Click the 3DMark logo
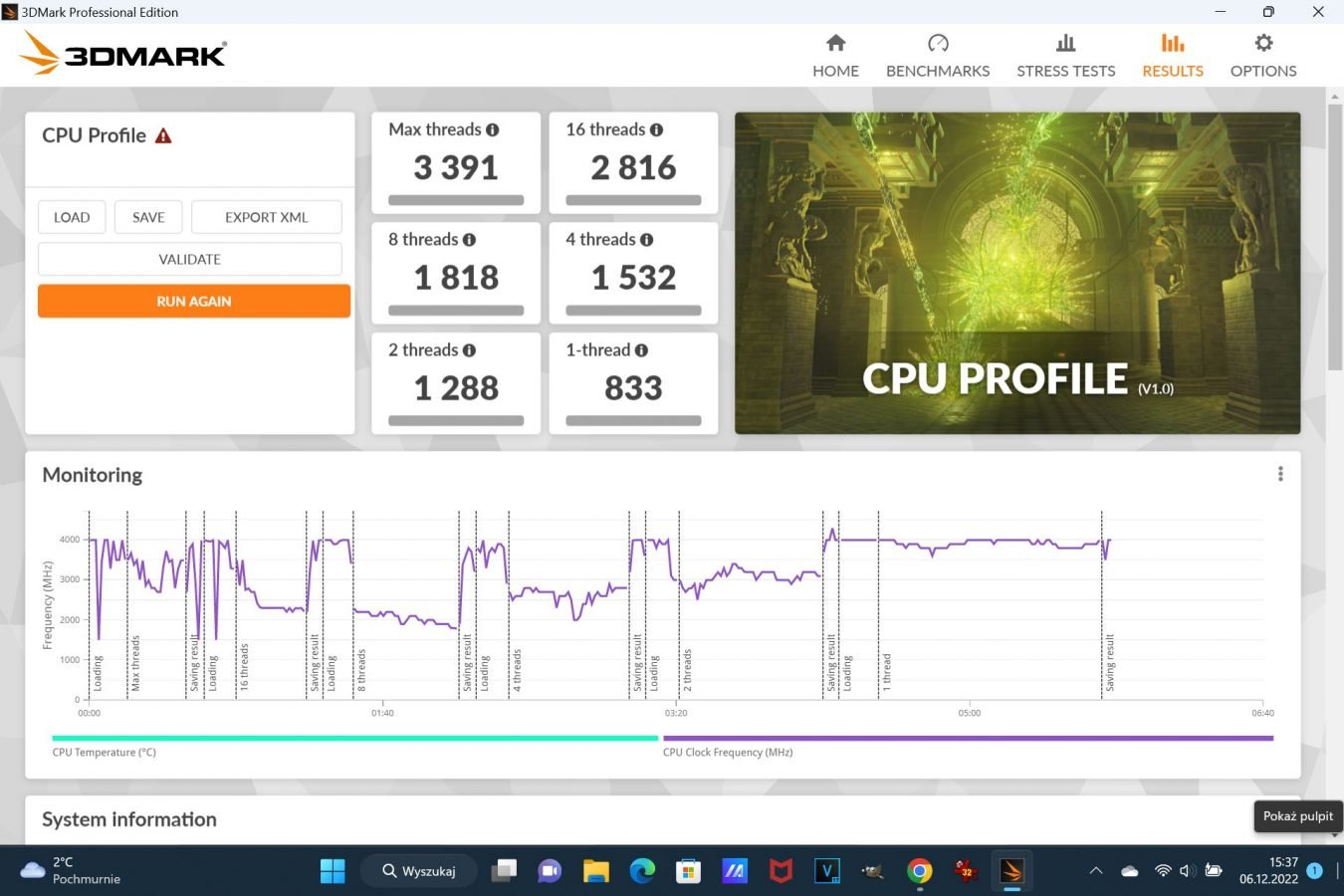 click(x=123, y=53)
